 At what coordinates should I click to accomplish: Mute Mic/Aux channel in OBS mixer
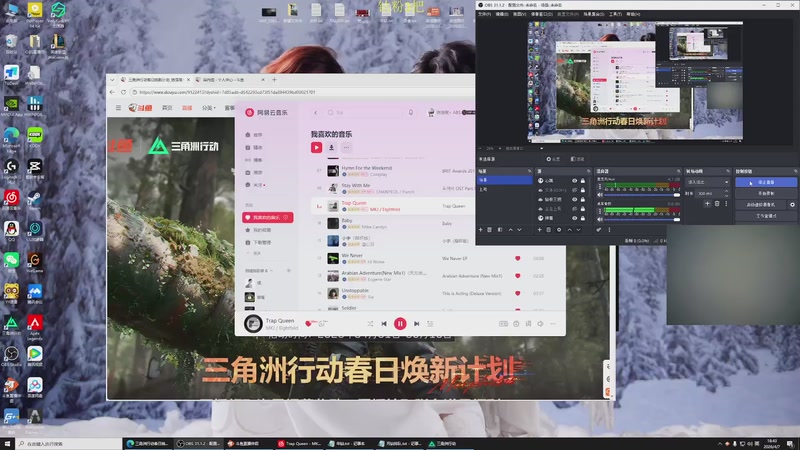[x=599, y=195]
